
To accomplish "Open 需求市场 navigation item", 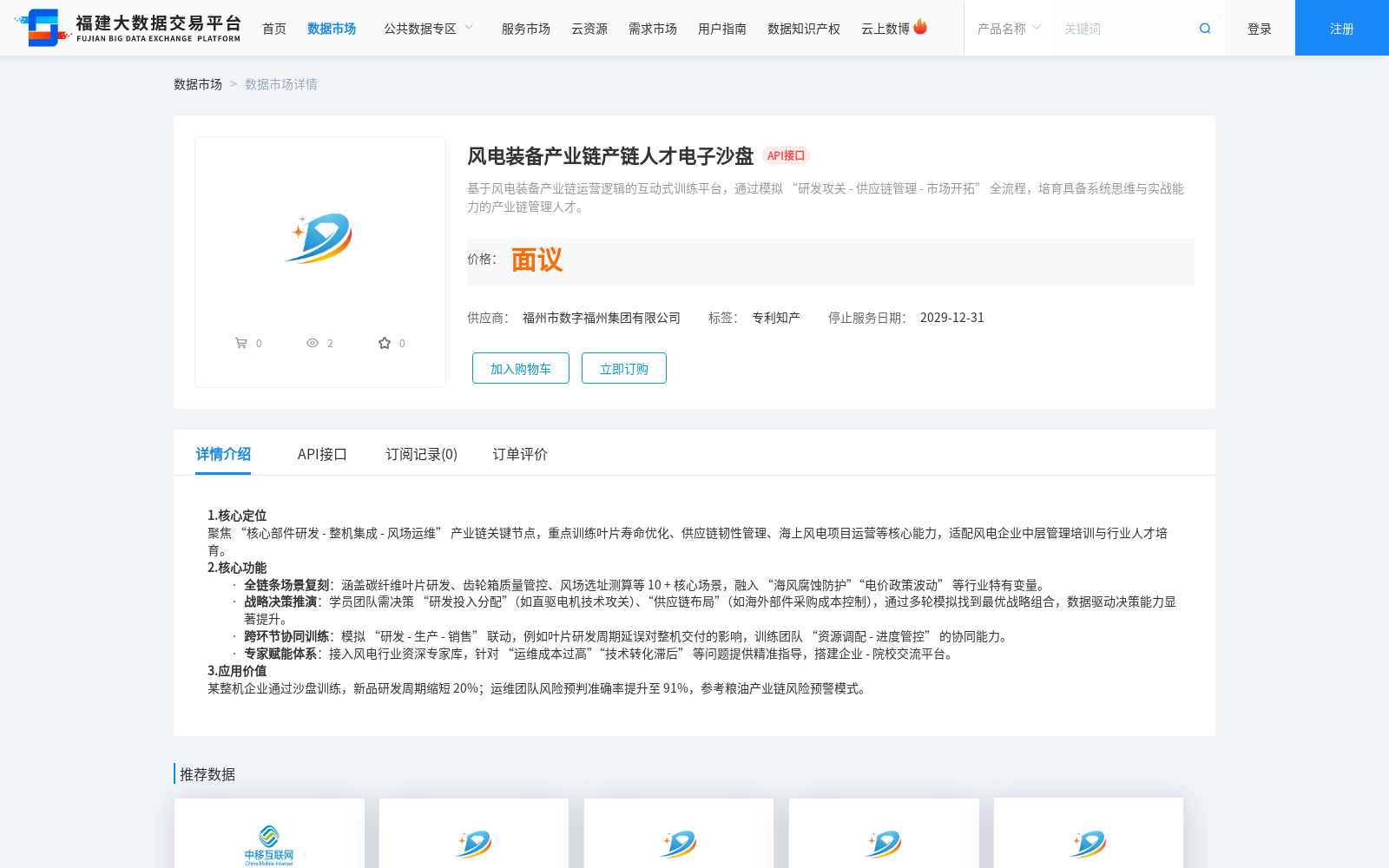I will click(653, 29).
